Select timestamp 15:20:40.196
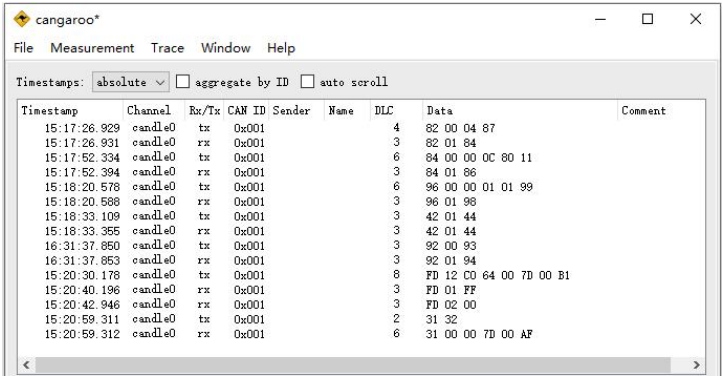723x379 pixels. click(x=82, y=290)
